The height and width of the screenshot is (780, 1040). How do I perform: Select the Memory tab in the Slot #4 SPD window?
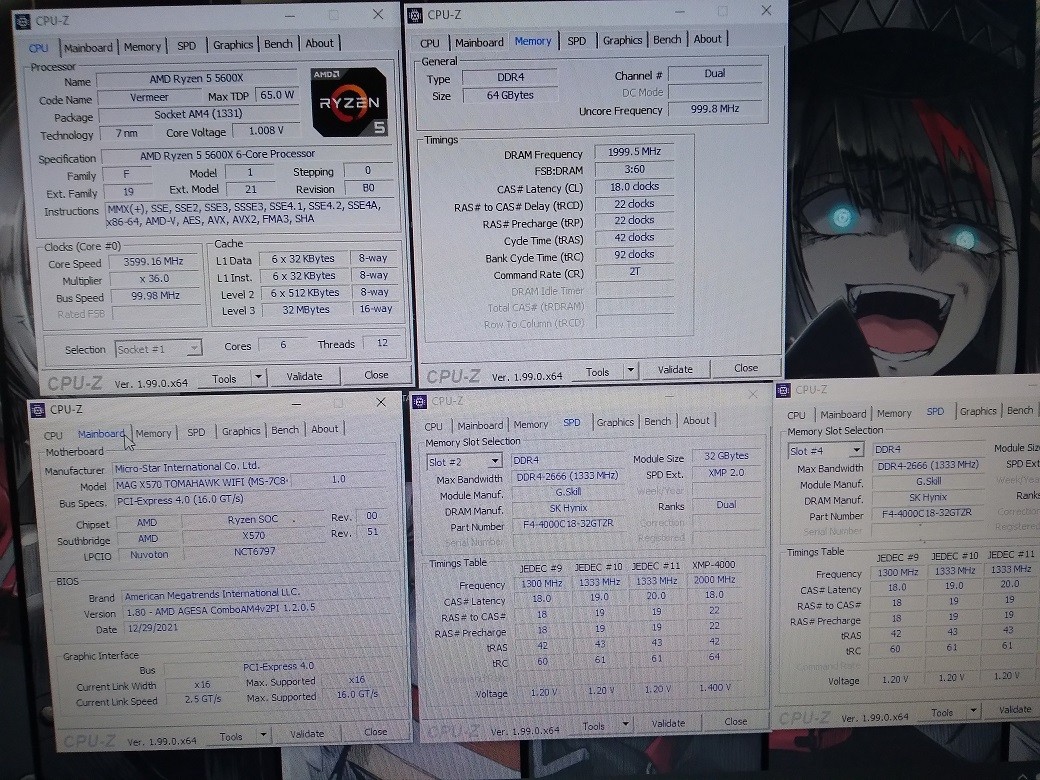(x=894, y=413)
